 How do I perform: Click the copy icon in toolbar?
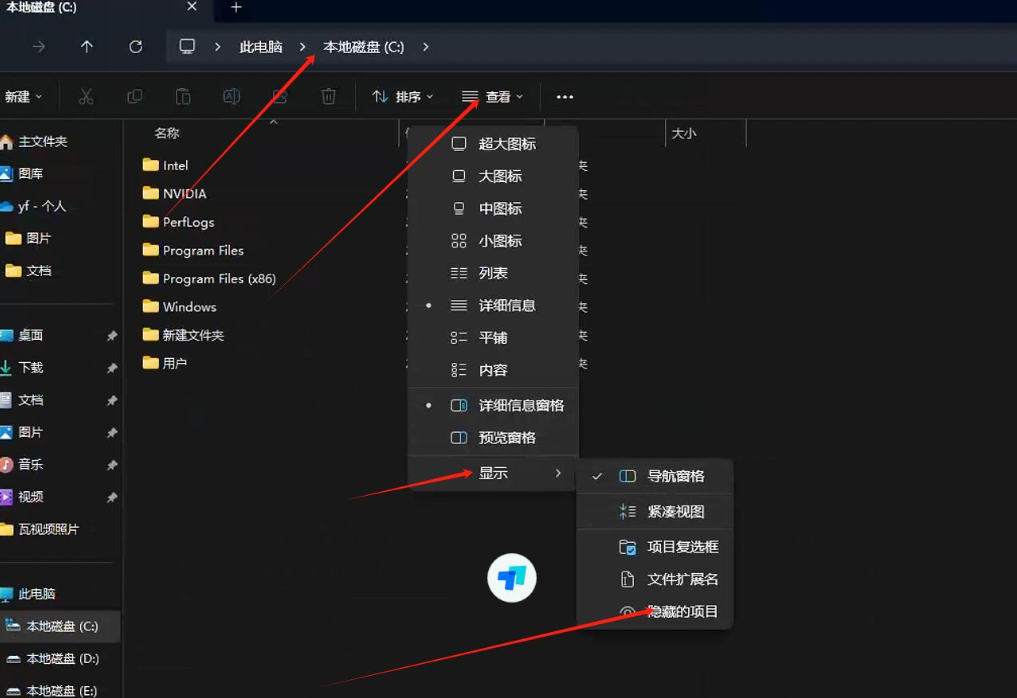click(134, 97)
